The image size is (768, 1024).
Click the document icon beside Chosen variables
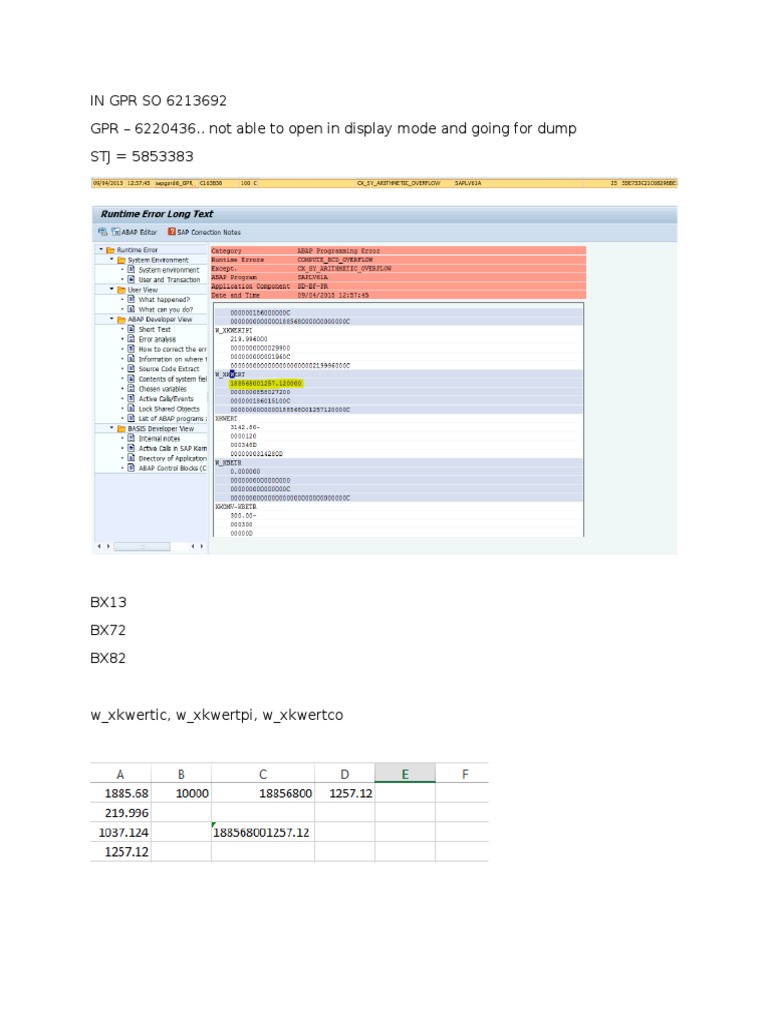coord(131,389)
